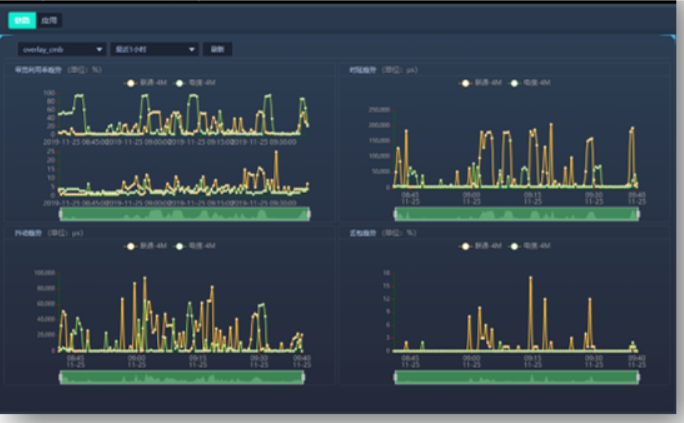Switch to the 链路 tab
684x423 pixels.
(x=22, y=19)
